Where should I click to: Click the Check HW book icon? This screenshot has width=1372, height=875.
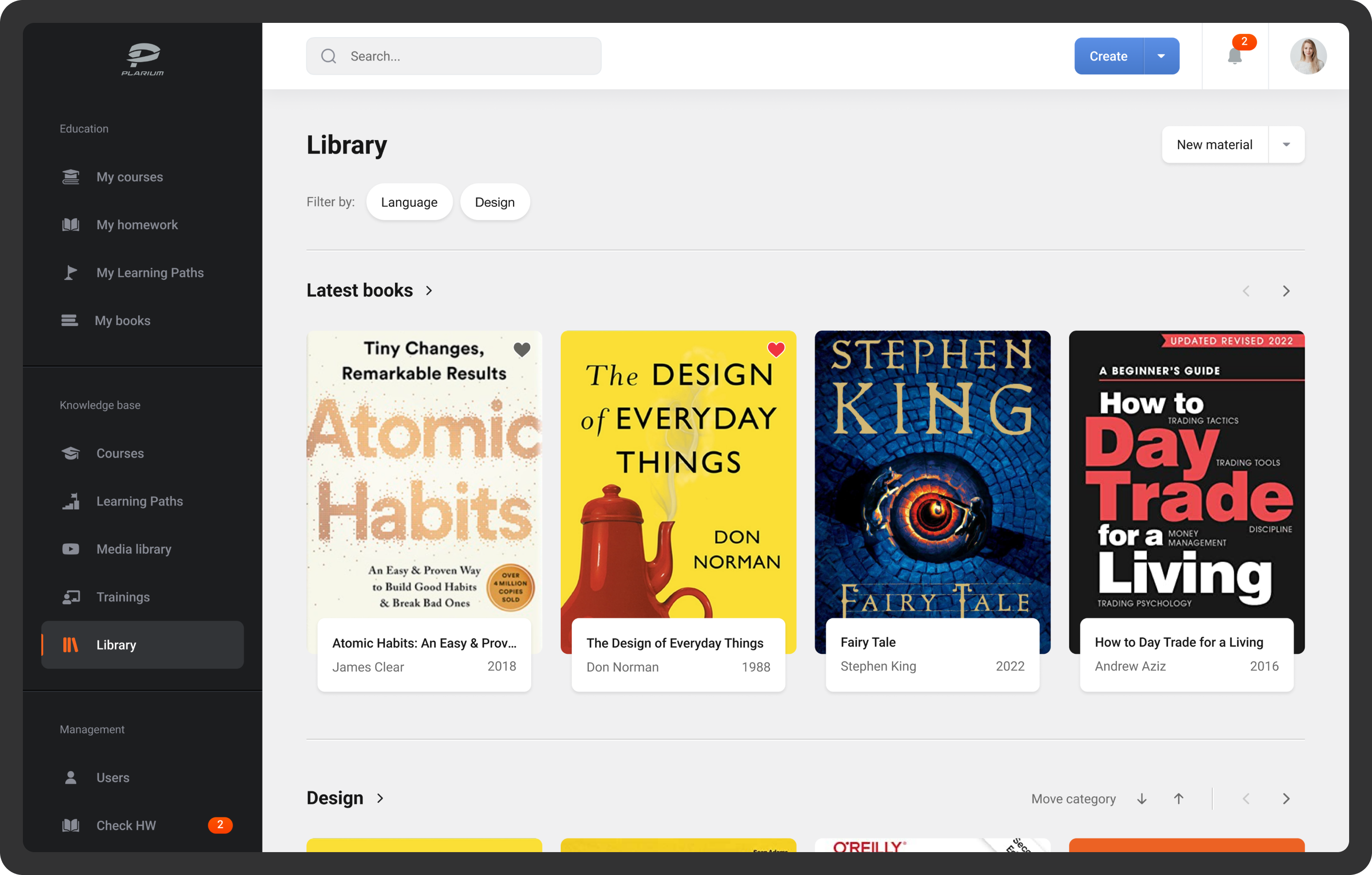(x=71, y=825)
